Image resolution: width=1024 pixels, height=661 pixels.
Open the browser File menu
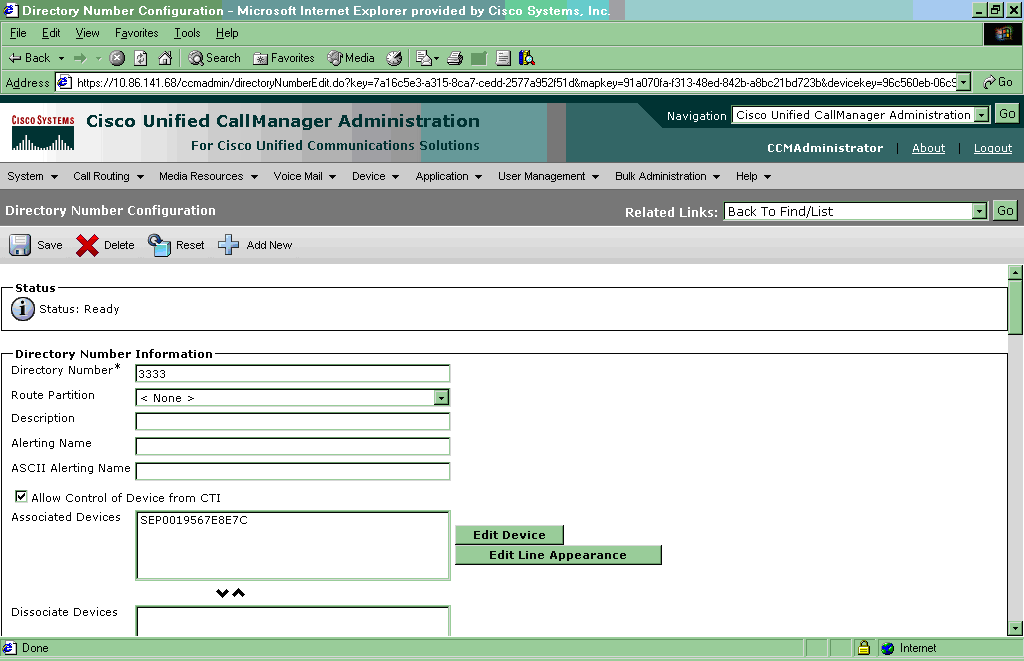(x=18, y=33)
